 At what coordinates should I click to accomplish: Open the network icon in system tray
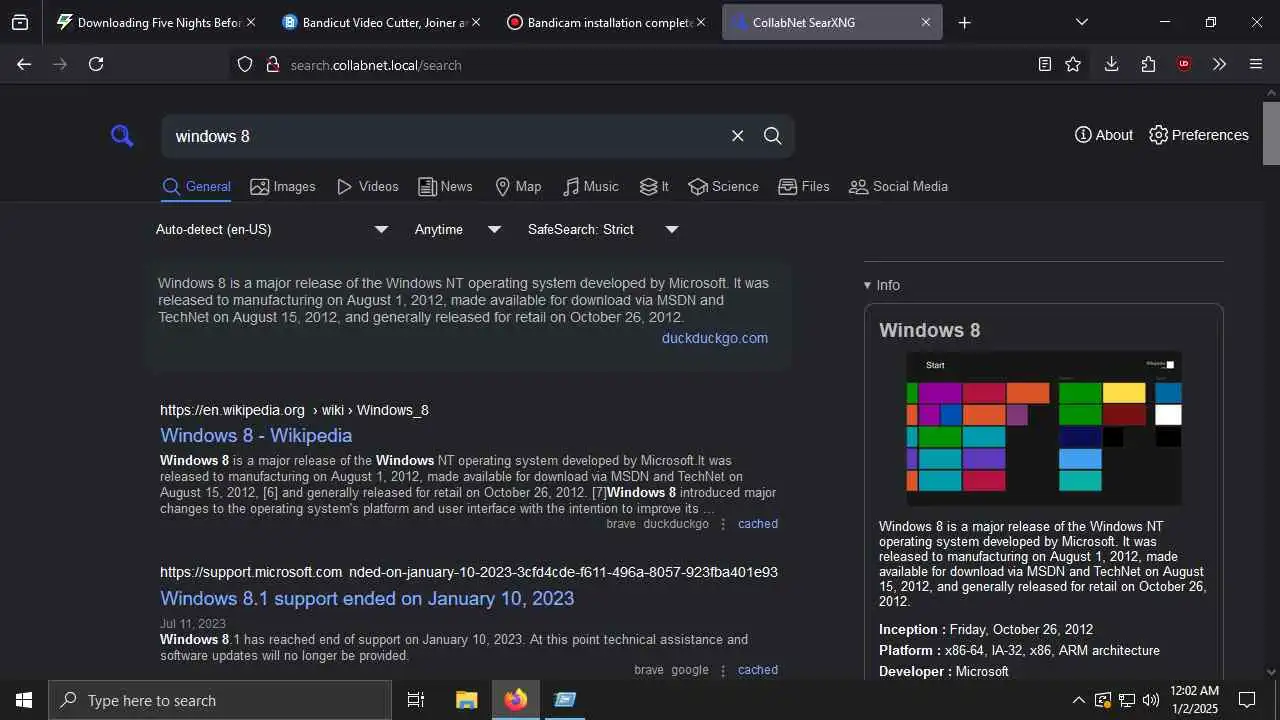pyautogui.click(x=1127, y=700)
